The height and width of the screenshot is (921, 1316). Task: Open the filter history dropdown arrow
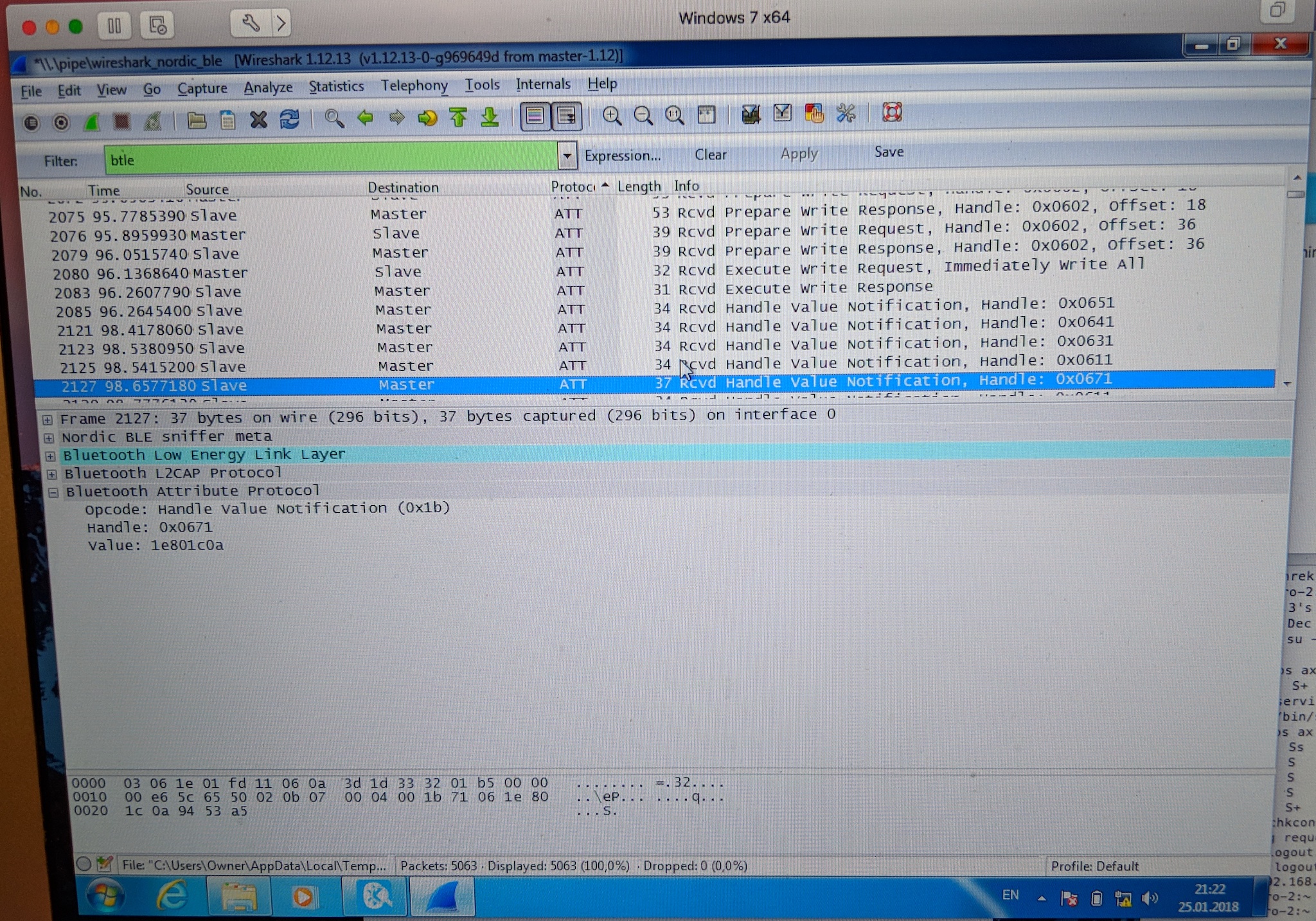tap(567, 156)
